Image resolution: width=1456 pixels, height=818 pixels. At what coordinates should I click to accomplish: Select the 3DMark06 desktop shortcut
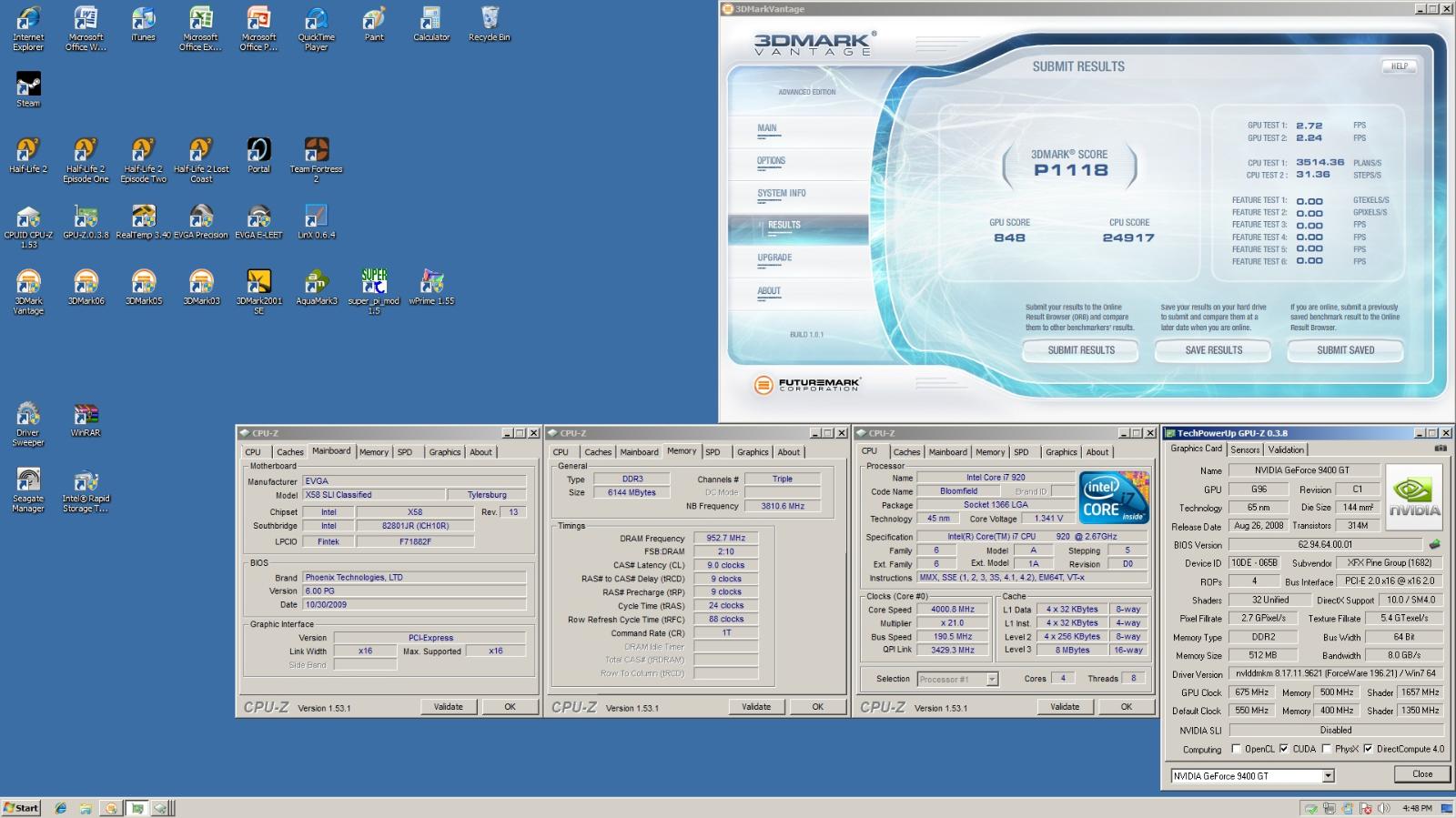[x=86, y=288]
